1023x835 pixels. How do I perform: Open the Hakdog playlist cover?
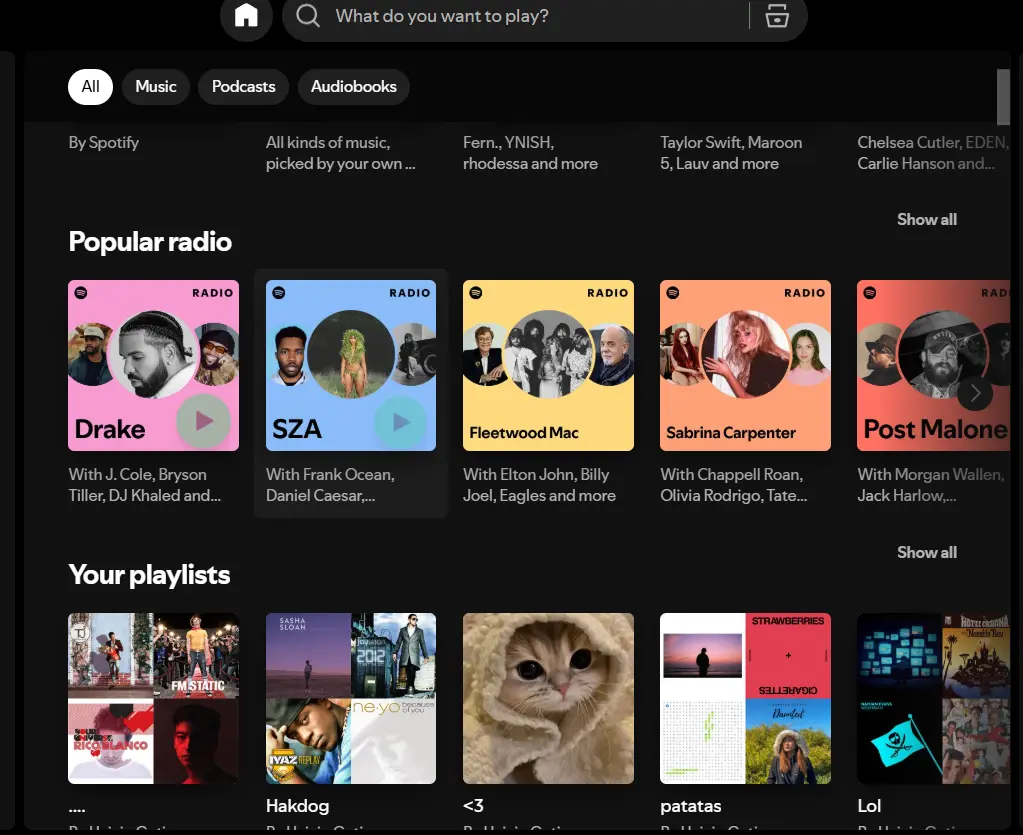tap(351, 698)
